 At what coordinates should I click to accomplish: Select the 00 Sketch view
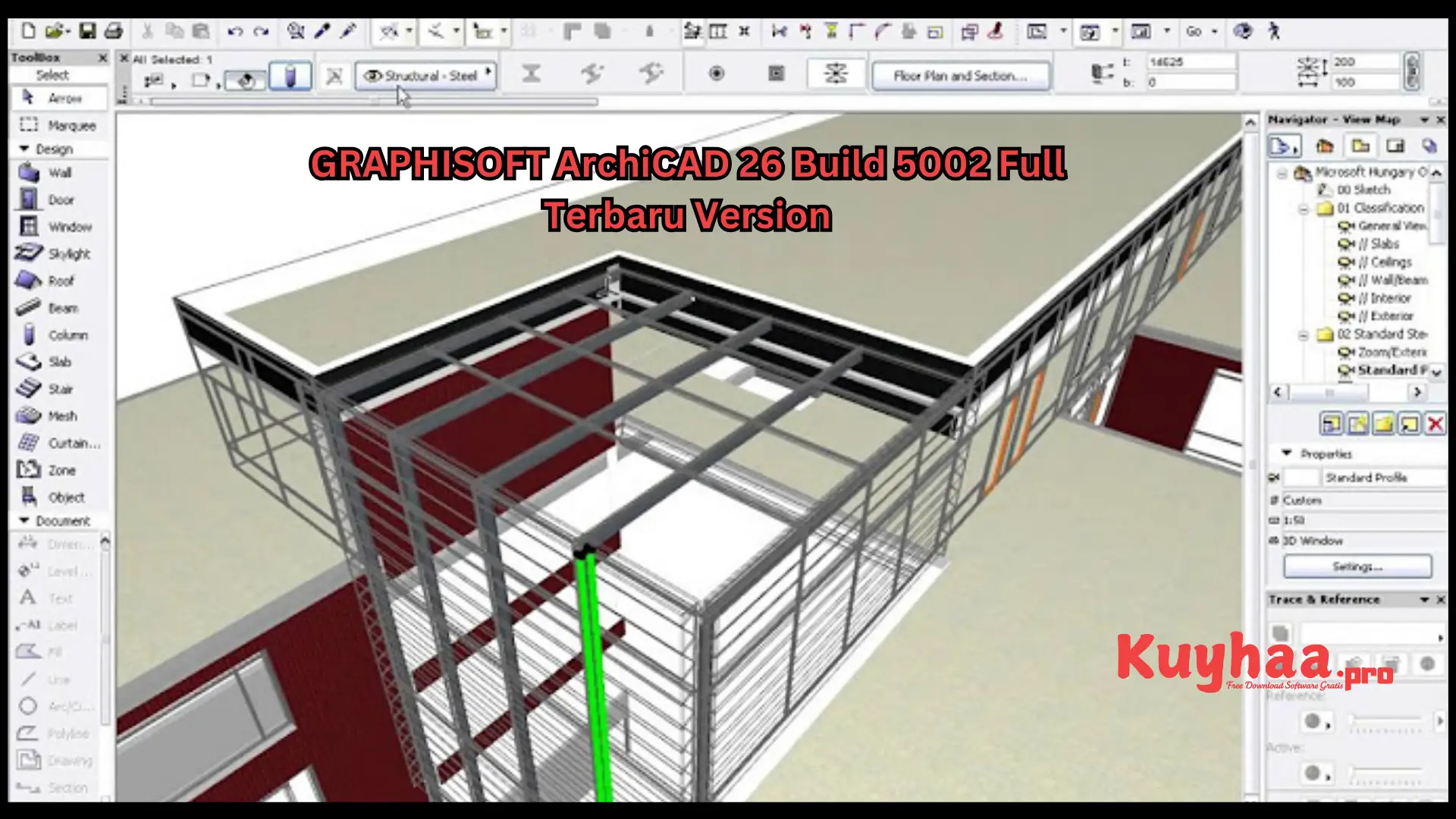point(1354,190)
